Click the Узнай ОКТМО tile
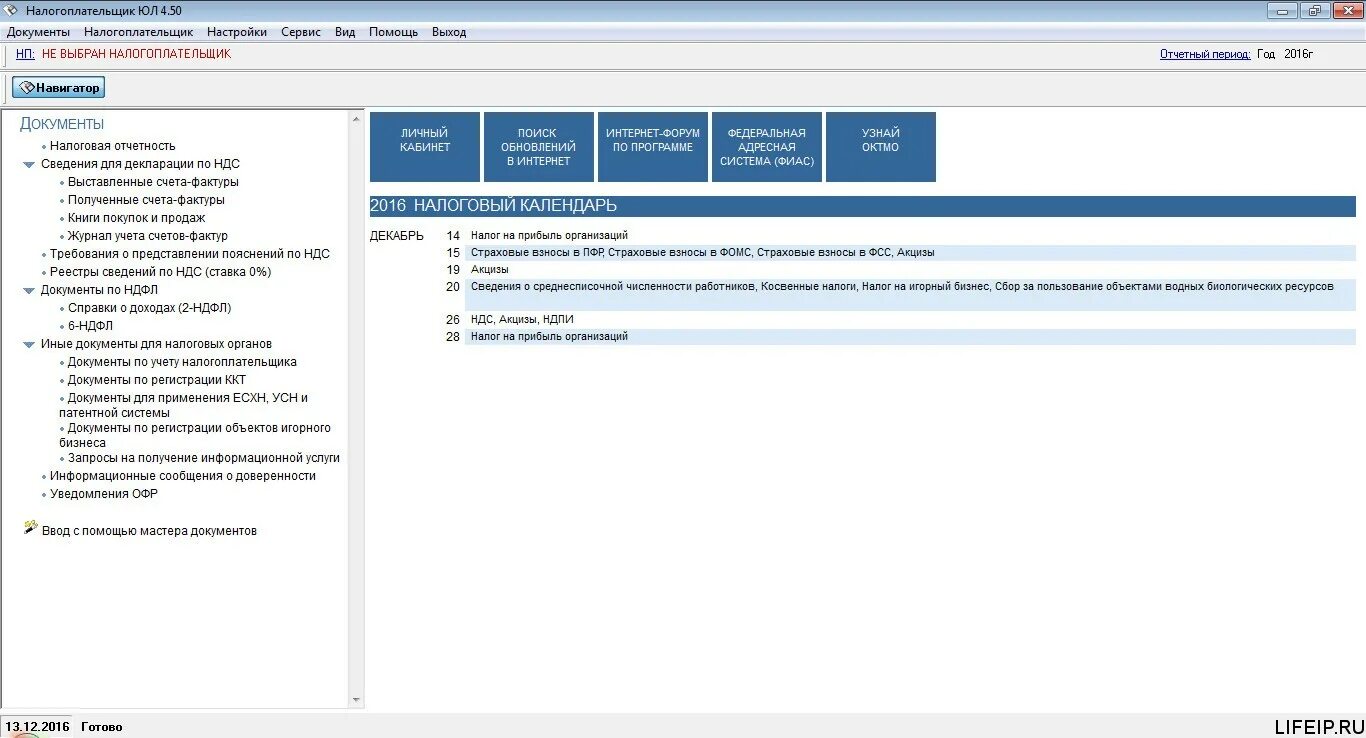 (881, 147)
